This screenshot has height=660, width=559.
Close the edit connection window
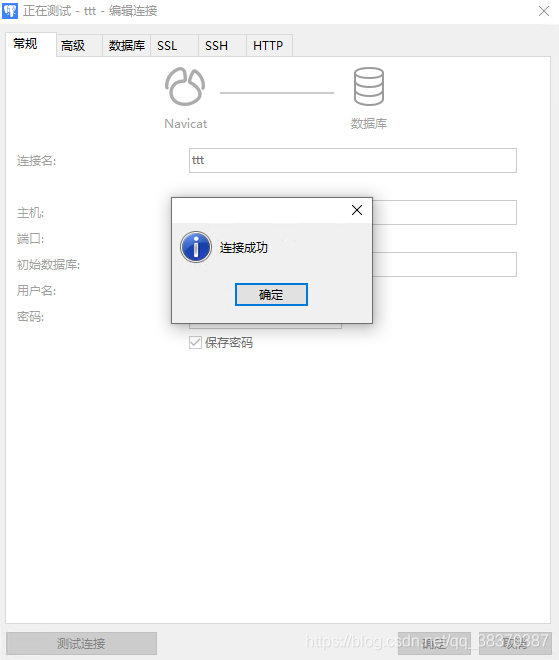[544, 11]
